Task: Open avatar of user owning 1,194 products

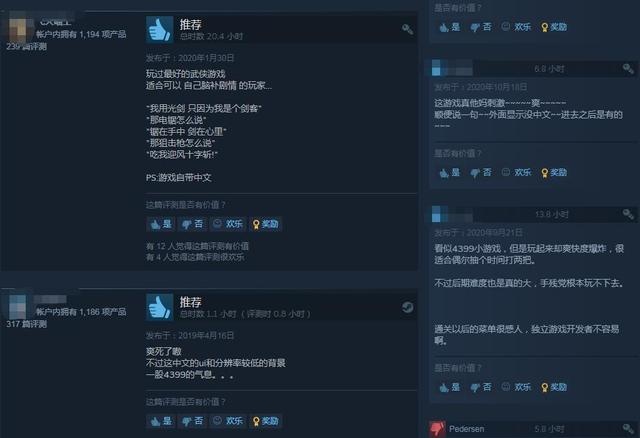Action: click(18, 29)
